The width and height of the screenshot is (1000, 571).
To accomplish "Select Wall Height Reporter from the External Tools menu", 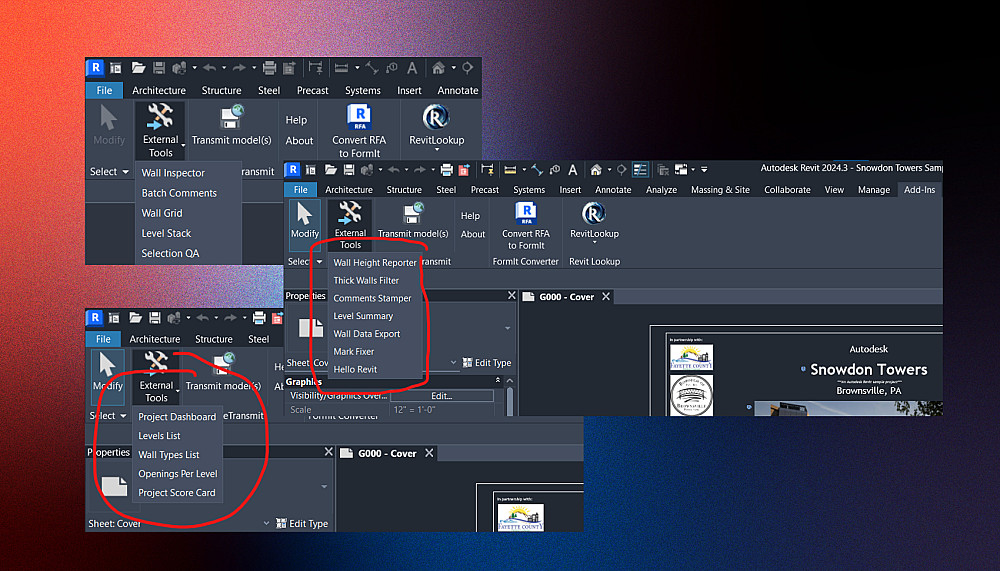I will click(374, 262).
